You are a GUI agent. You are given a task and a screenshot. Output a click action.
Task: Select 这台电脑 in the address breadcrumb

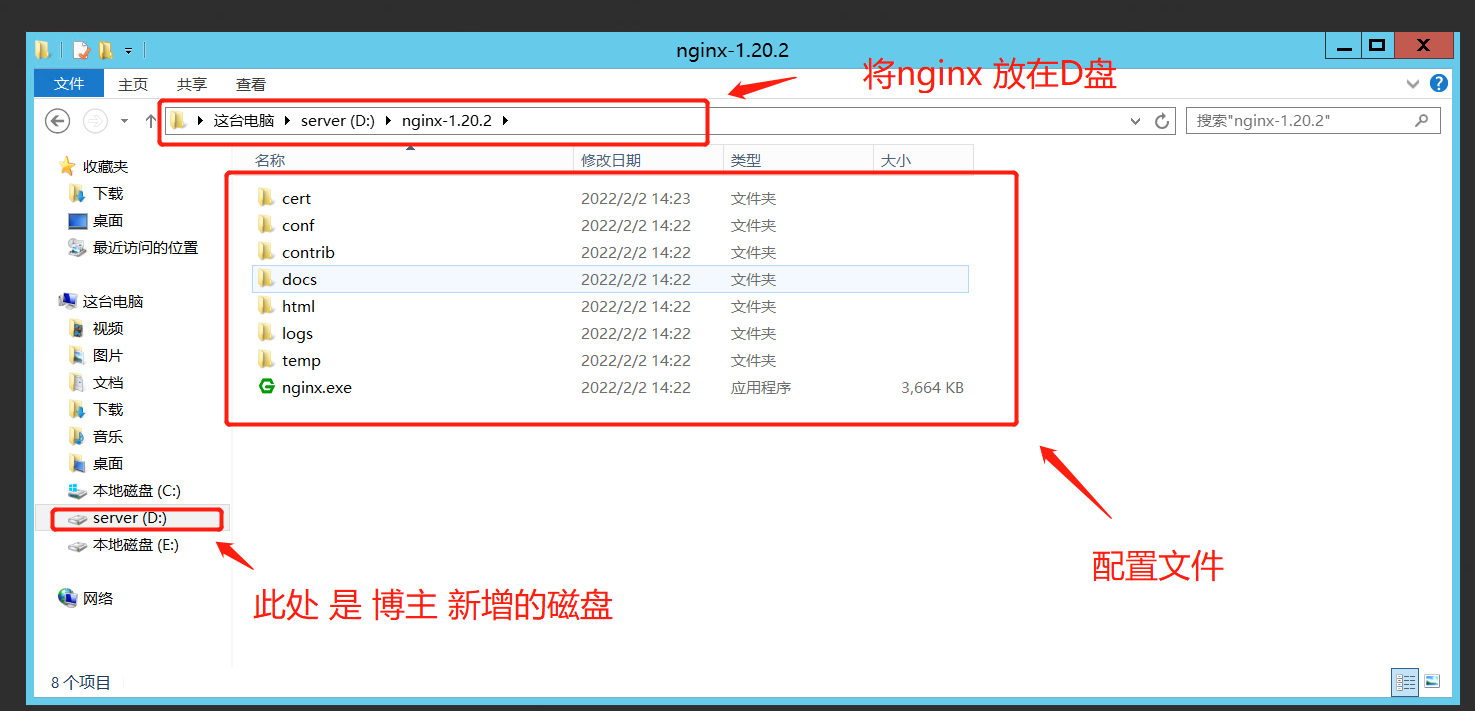[243, 121]
